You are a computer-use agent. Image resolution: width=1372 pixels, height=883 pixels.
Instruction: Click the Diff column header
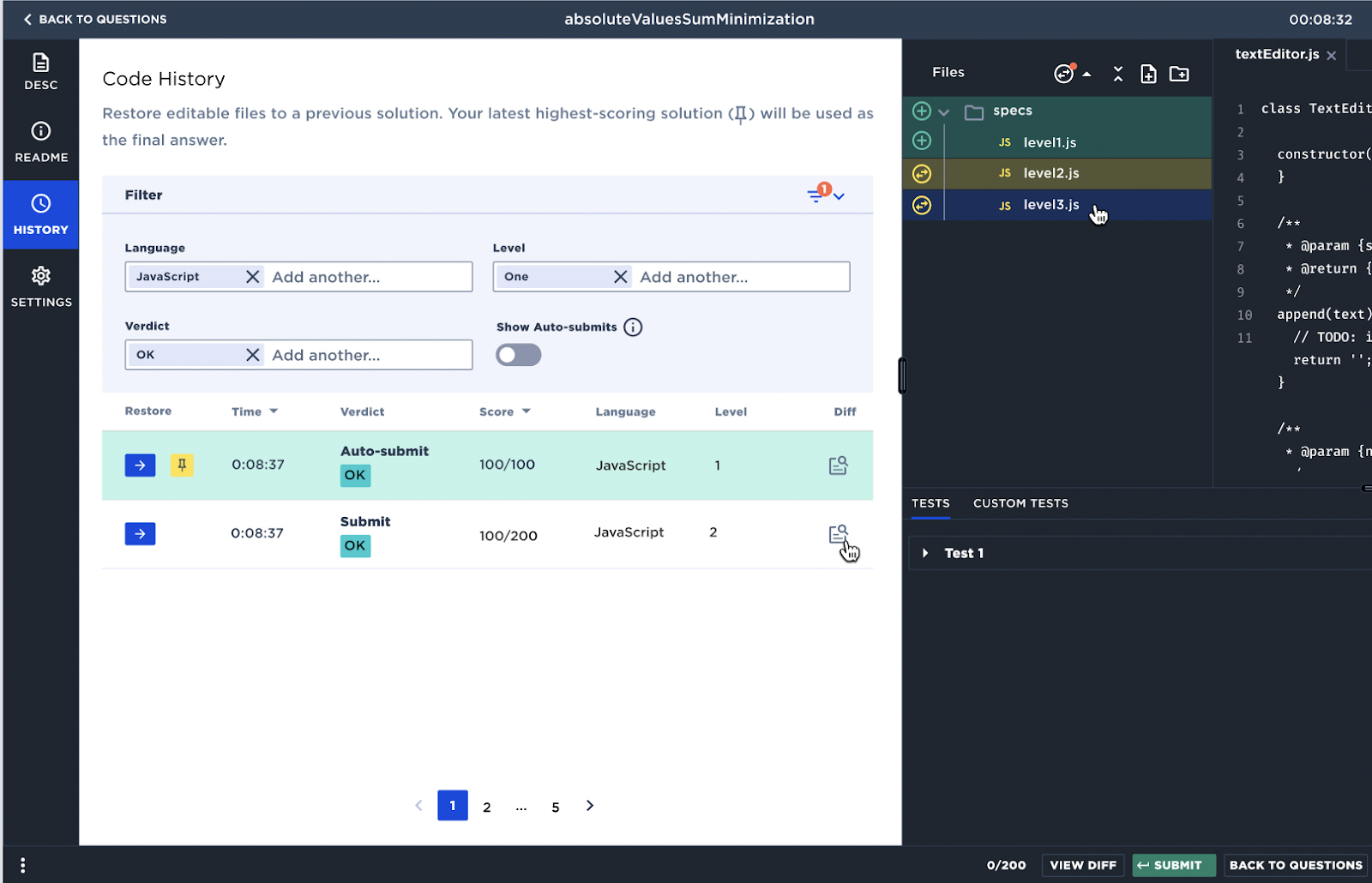(x=845, y=411)
